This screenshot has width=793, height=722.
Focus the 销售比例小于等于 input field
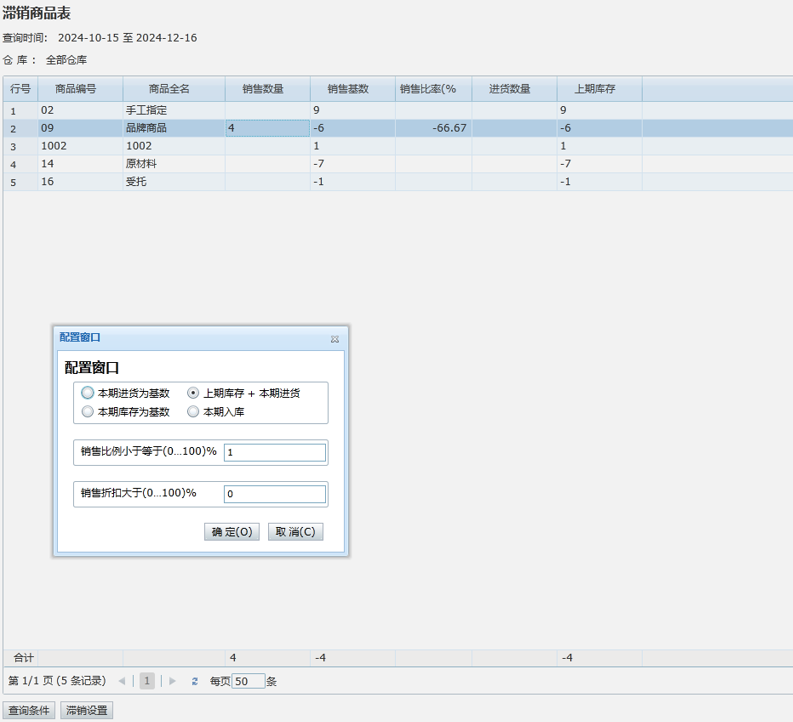tap(275, 452)
